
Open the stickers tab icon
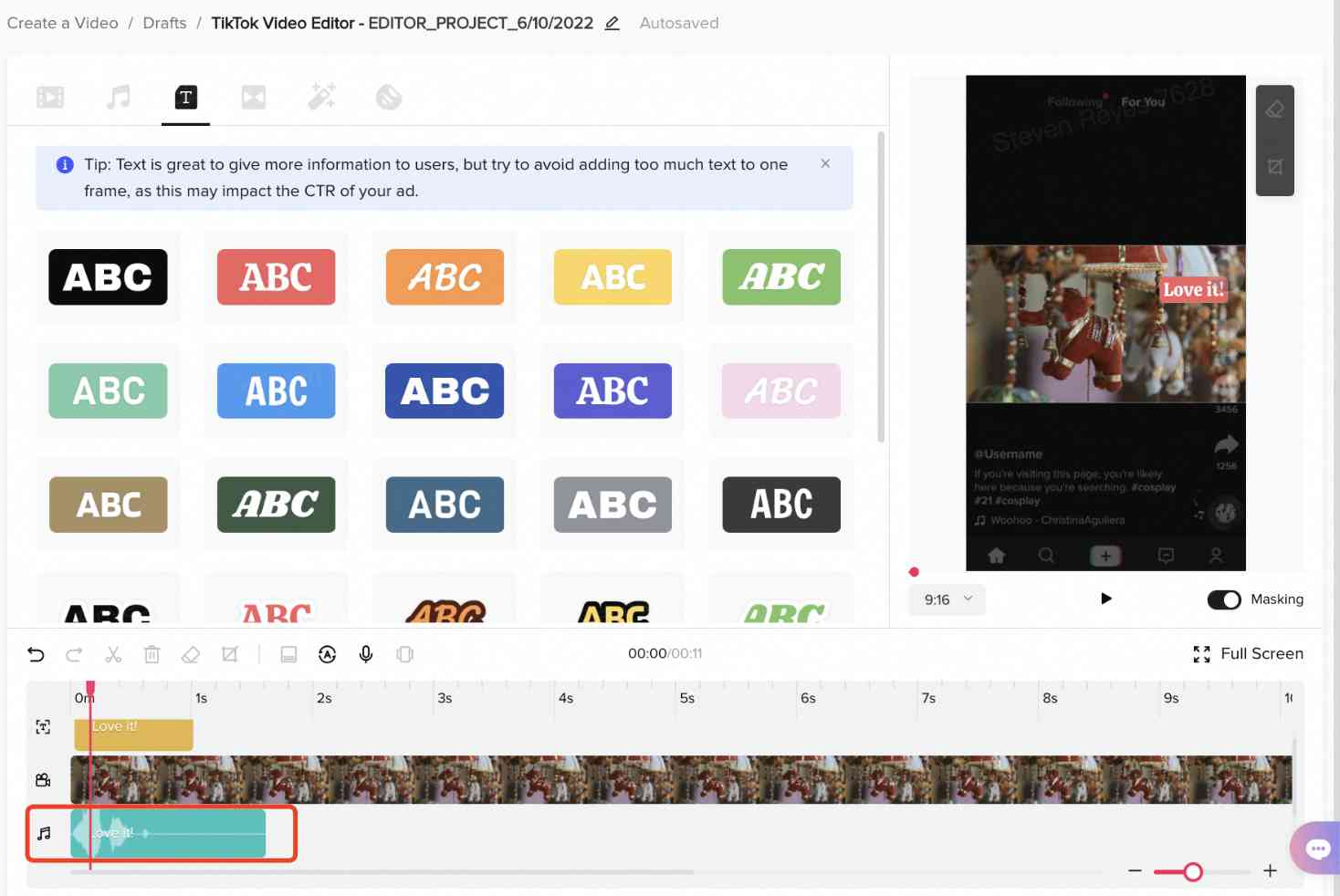click(389, 97)
